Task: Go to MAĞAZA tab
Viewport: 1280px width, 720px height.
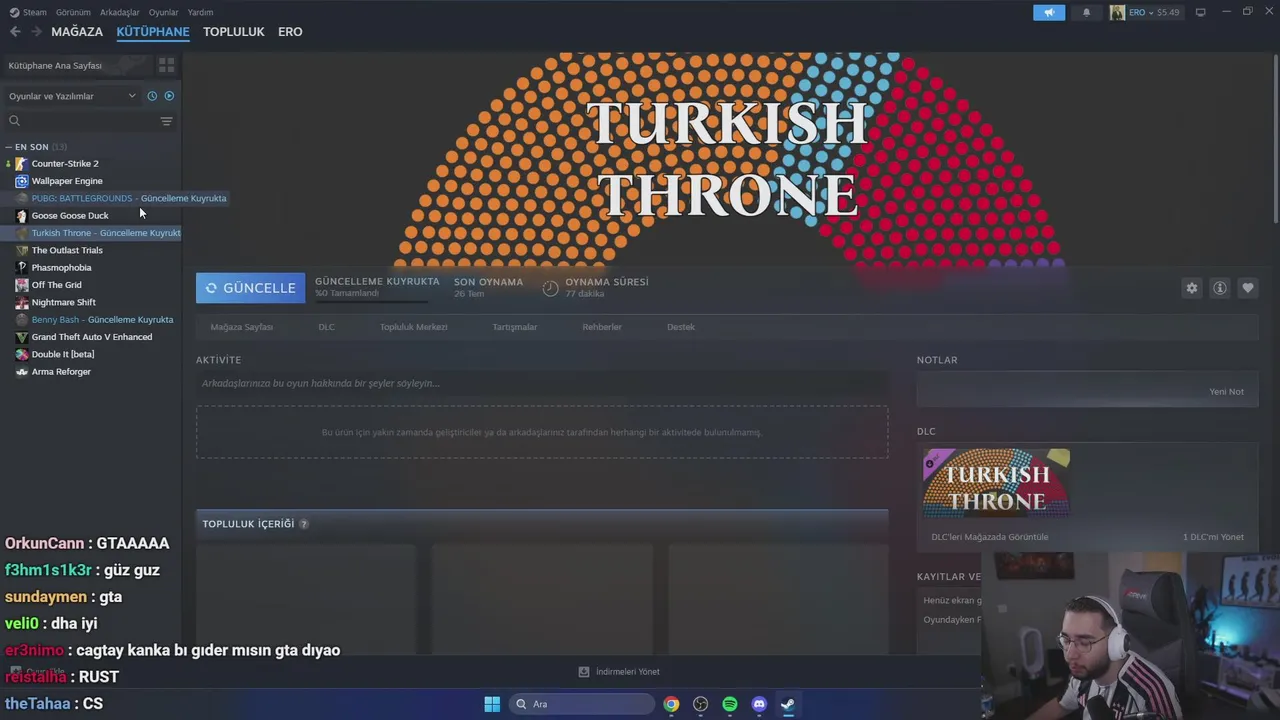Action: click(x=77, y=32)
